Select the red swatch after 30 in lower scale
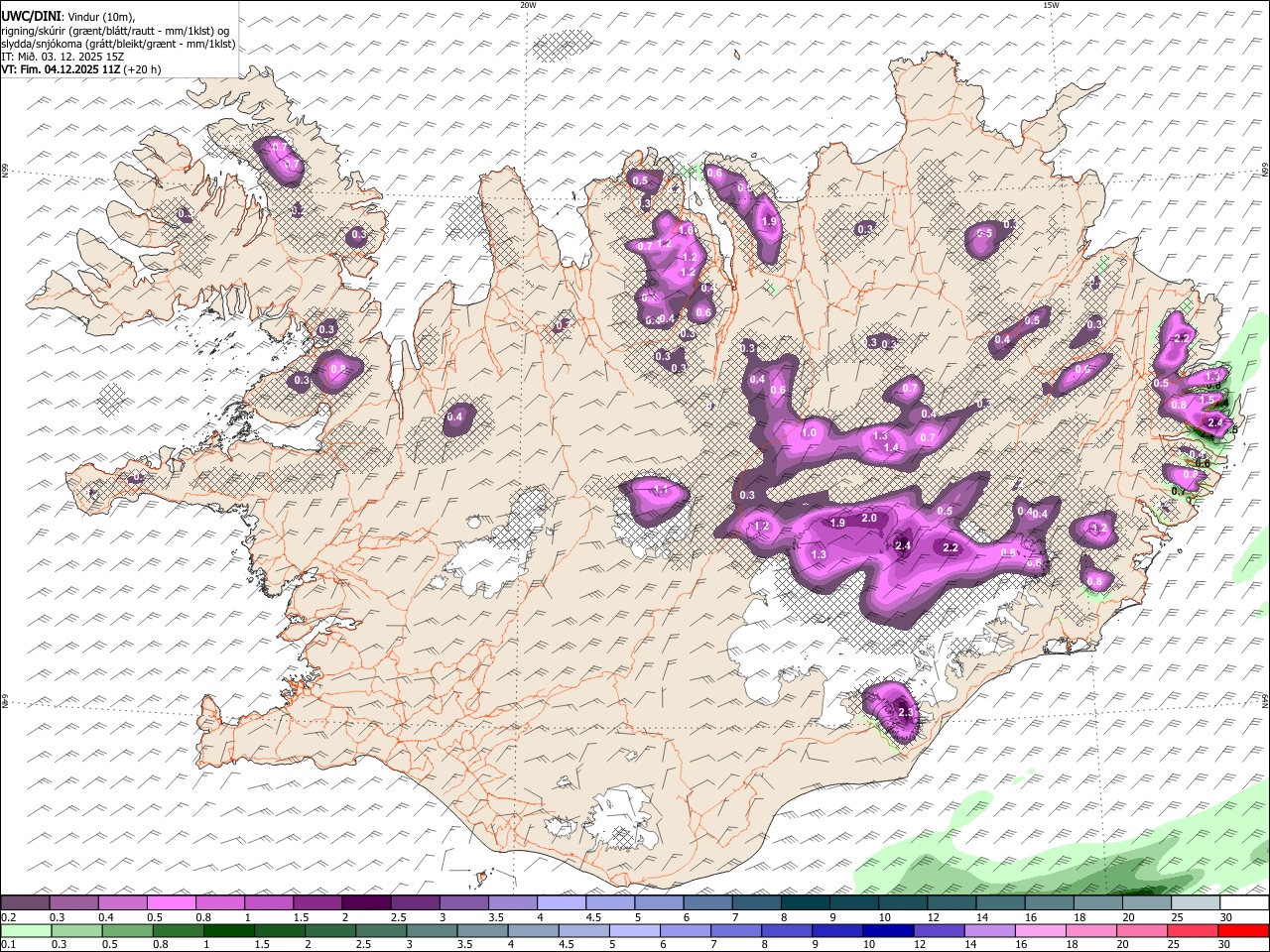The image size is (1270, 952). click(x=1243, y=930)
